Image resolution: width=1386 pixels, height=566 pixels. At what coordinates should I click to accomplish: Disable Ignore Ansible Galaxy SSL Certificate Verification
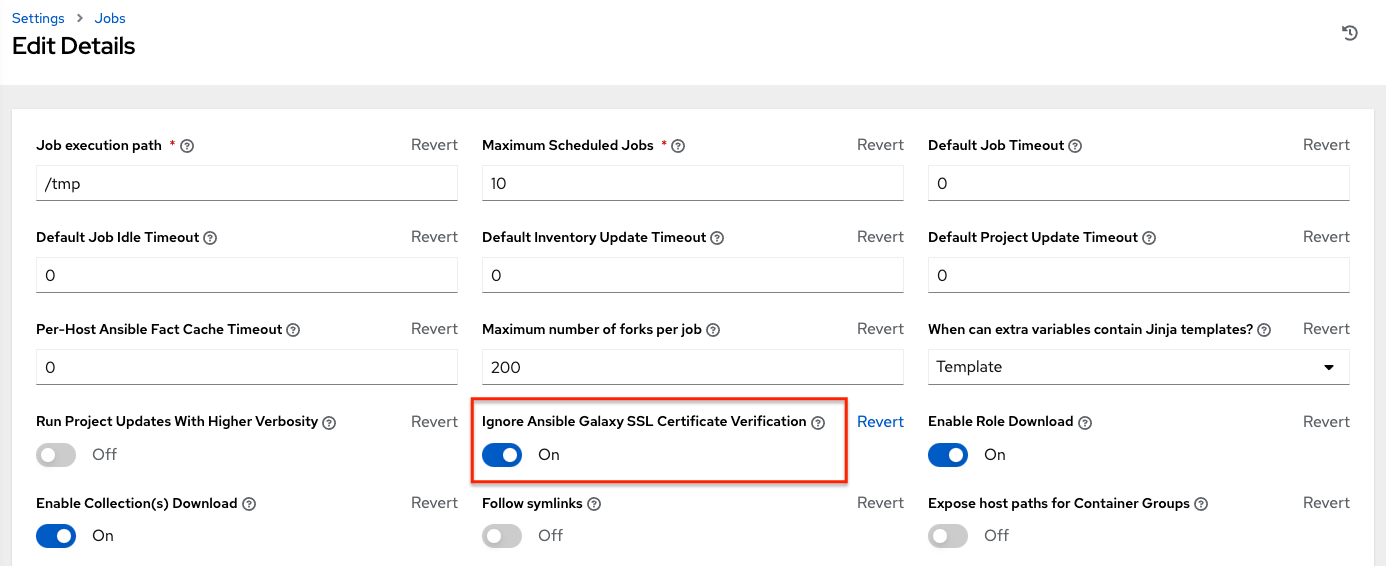502,455
